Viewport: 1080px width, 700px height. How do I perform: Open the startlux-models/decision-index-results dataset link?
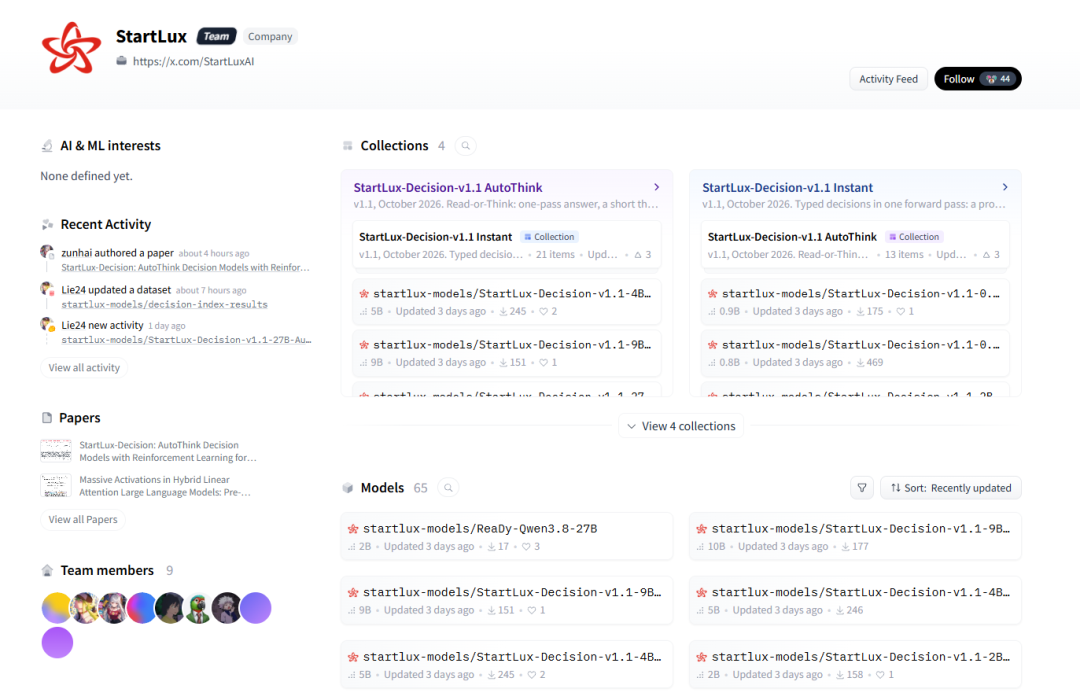[164, 305]
